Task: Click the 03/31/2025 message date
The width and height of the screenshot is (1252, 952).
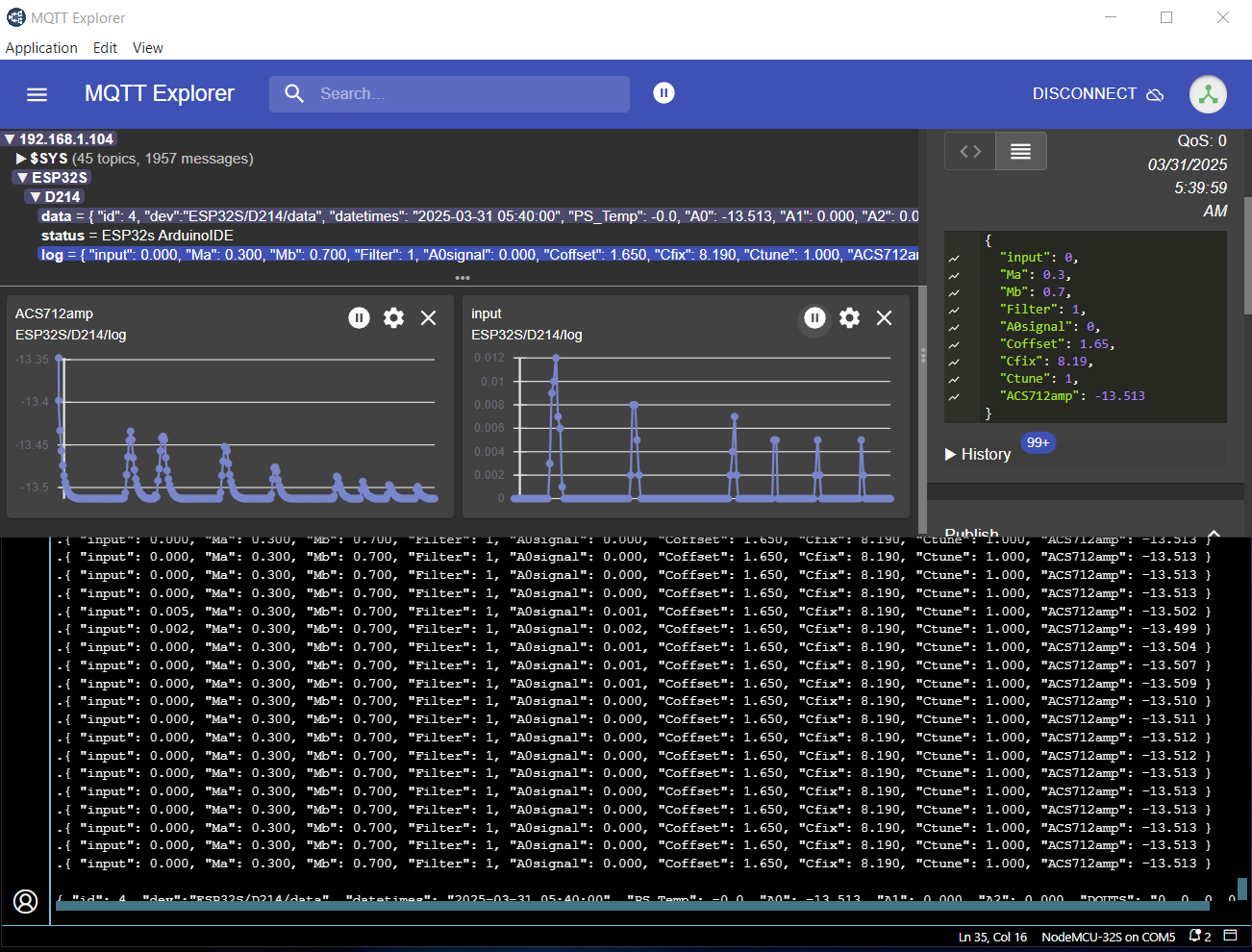Action: tap(1188, 164)
